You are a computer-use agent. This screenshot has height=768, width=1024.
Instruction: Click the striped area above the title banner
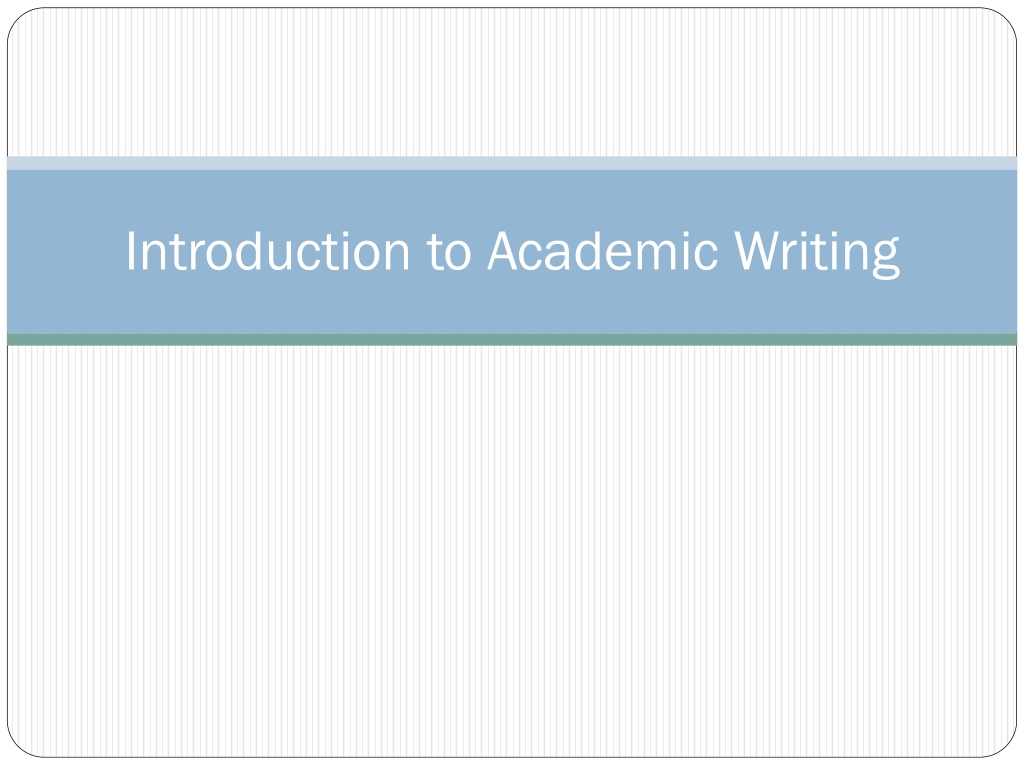tap(512, 82)
